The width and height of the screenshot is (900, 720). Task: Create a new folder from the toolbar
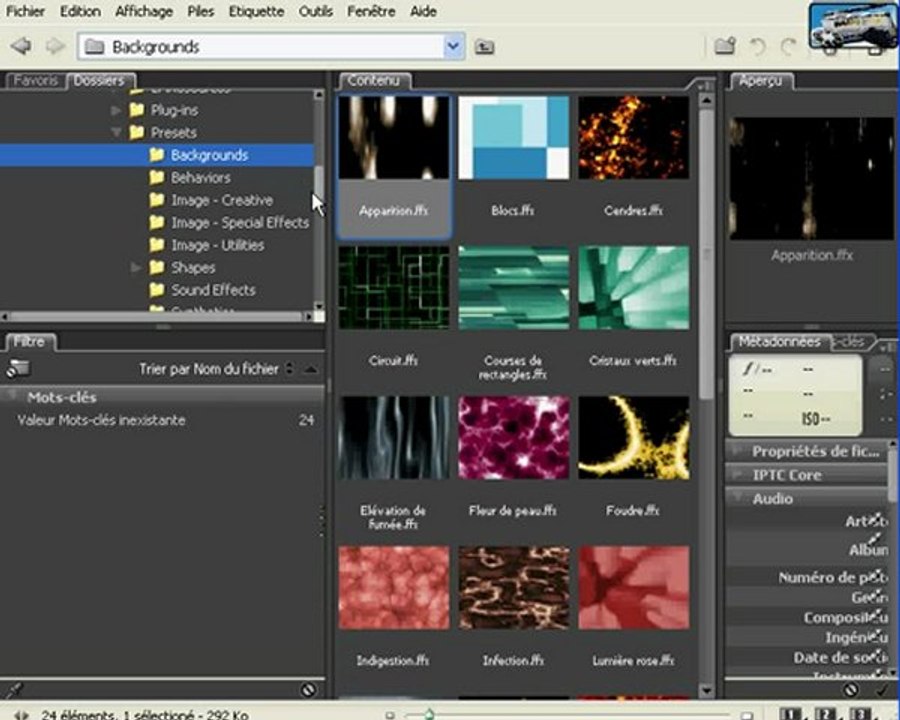click(725, 45)
